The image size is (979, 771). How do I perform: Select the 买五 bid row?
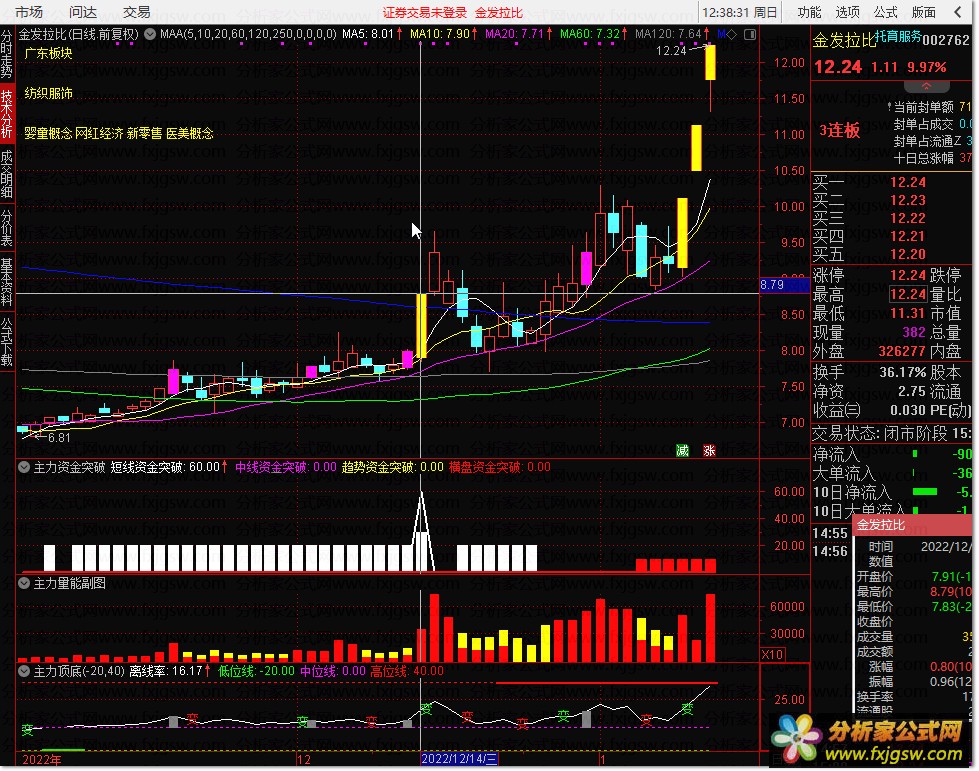(891, 255)
